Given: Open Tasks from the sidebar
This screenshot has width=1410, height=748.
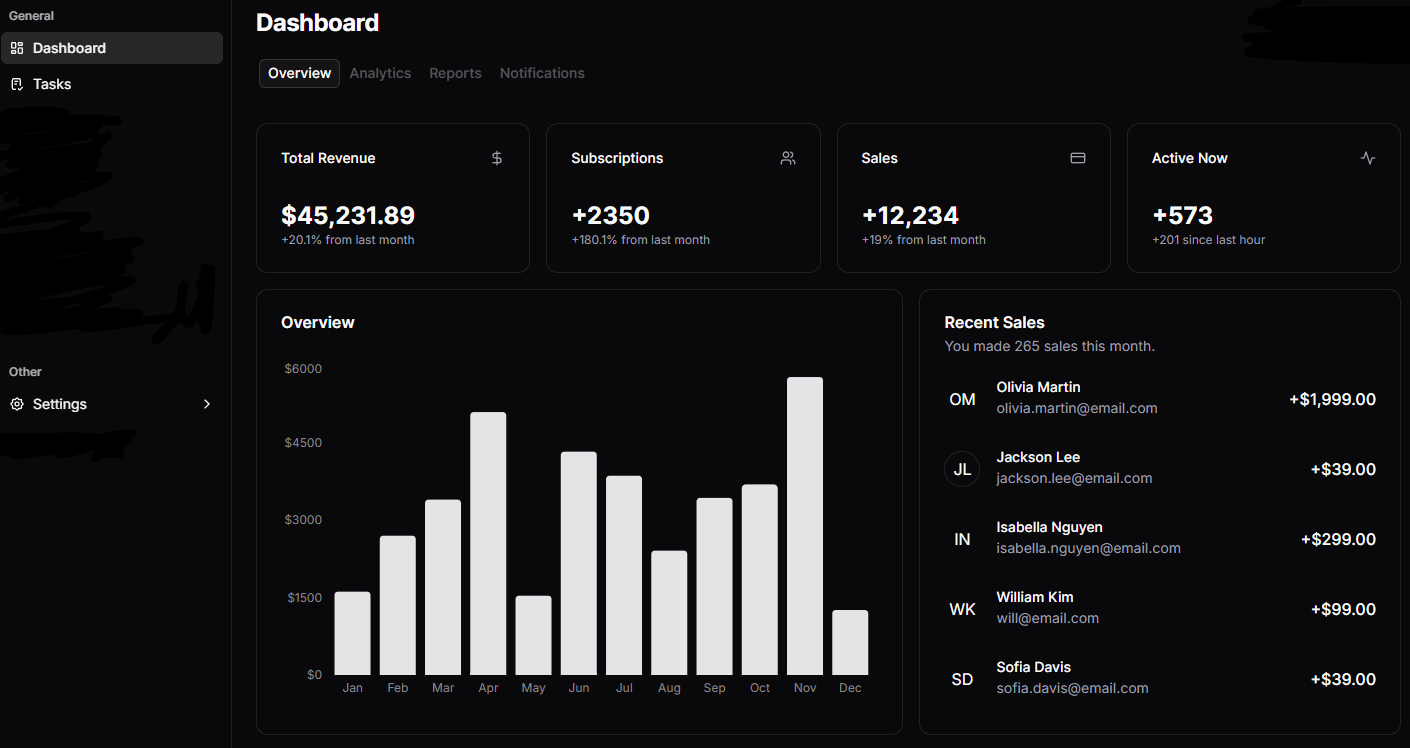Looking at the screenshot, I should pyautogui.click(x=52, y=84).
